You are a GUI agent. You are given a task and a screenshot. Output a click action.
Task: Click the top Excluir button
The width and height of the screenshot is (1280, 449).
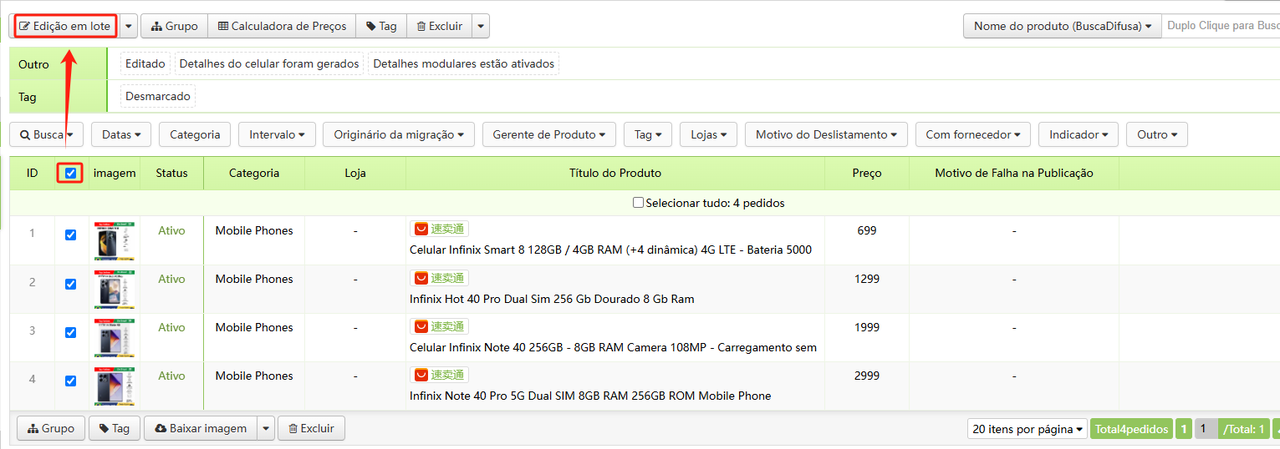point(439,26)
